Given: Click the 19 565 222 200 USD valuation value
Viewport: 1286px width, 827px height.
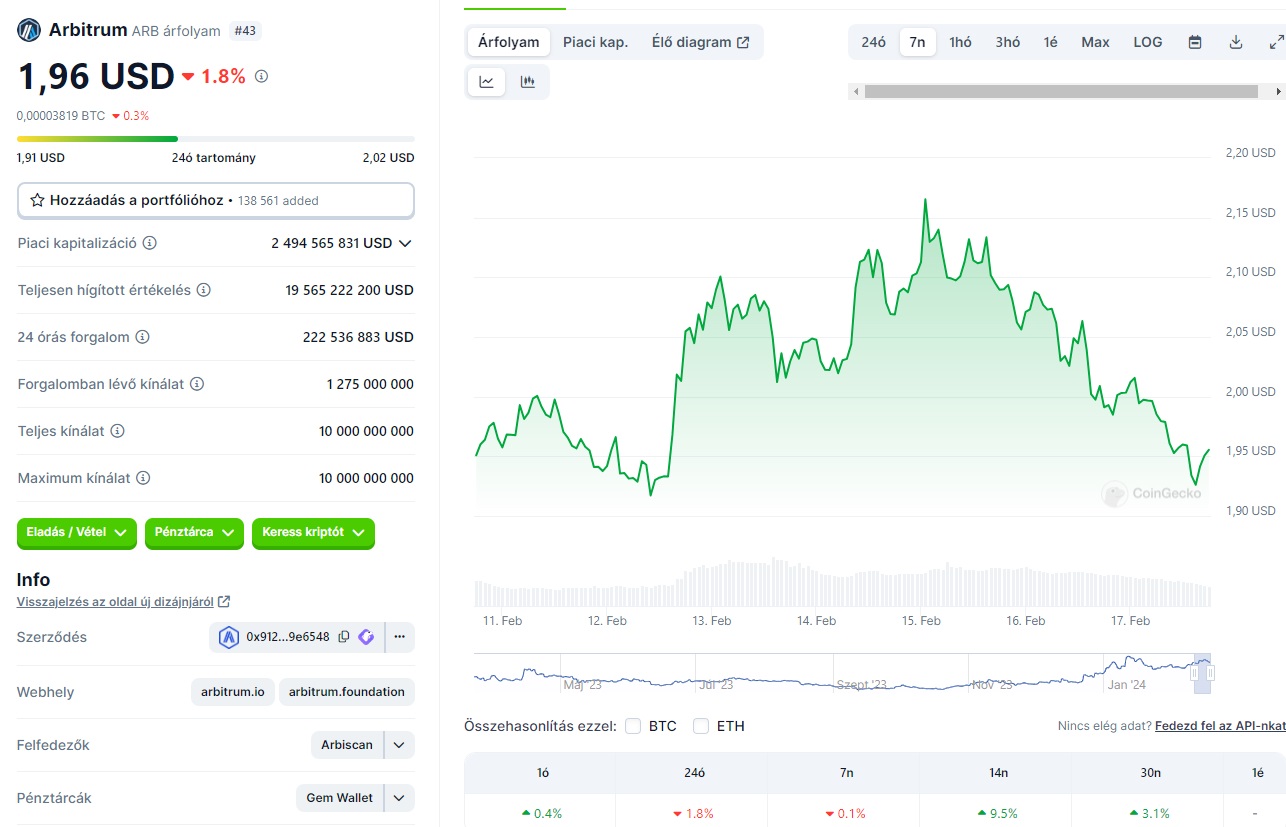Looking at the screenshot, I should 349,290.
